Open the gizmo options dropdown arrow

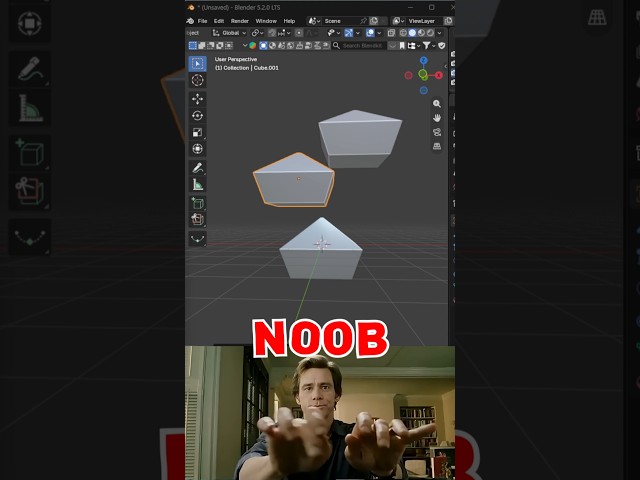358,33
